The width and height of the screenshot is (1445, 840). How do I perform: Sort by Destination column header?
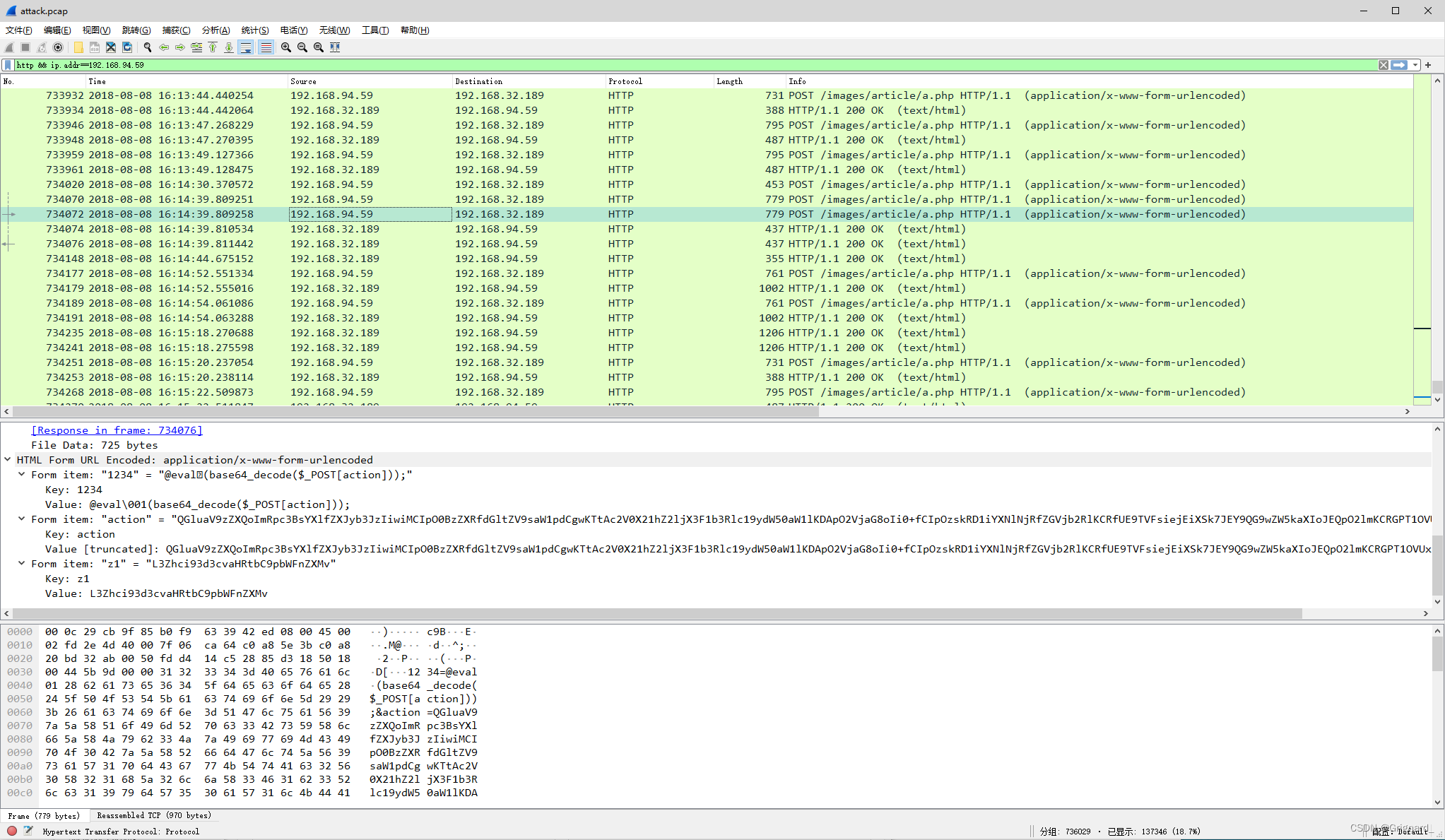(x=529, y=81)
